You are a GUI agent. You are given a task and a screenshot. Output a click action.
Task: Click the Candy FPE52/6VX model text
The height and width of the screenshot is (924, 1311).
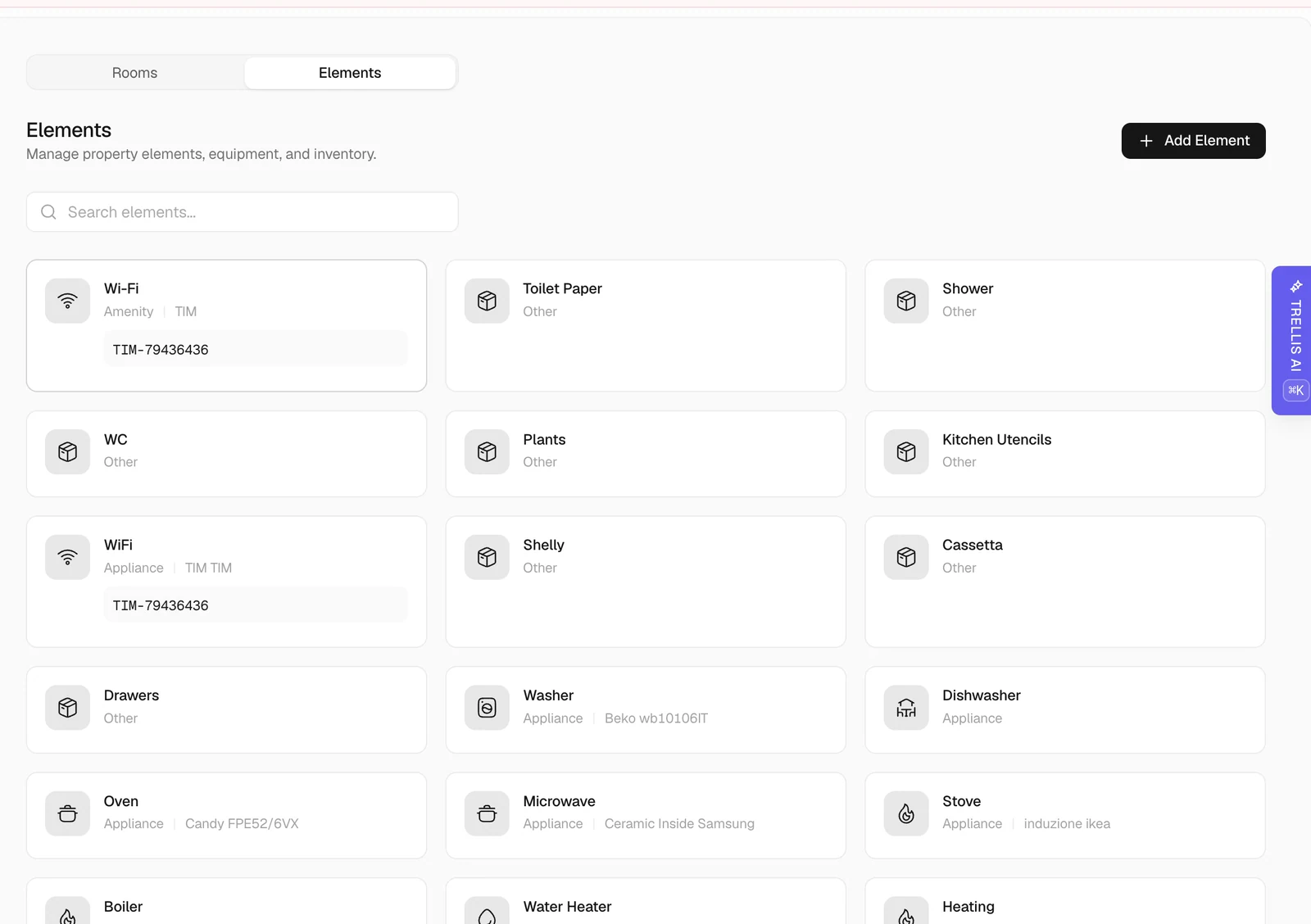(x=242, y=824)
